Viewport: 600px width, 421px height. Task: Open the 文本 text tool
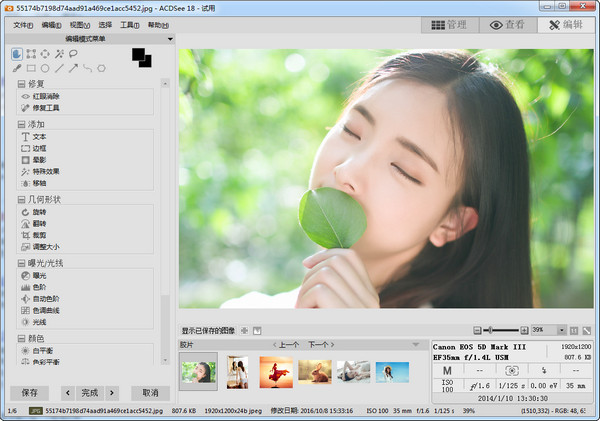pyautogui.click(x=39, y=136)
